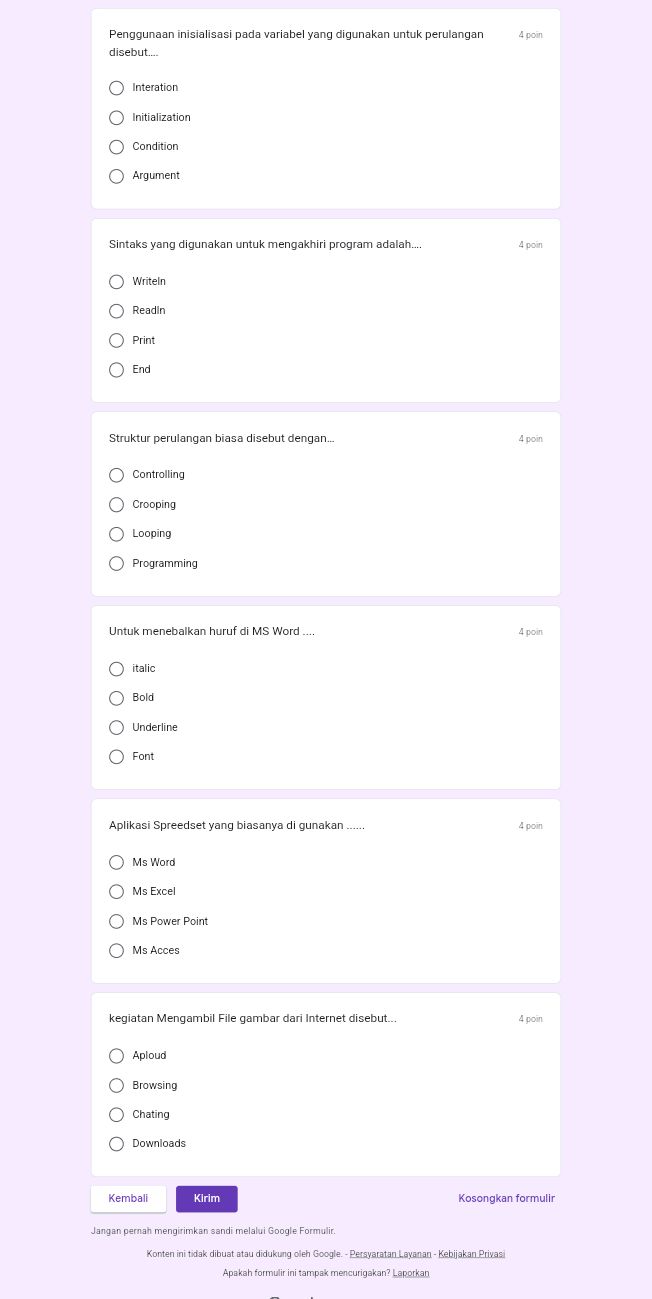
Task: Choose the Argument answer option
Action: 116,176
